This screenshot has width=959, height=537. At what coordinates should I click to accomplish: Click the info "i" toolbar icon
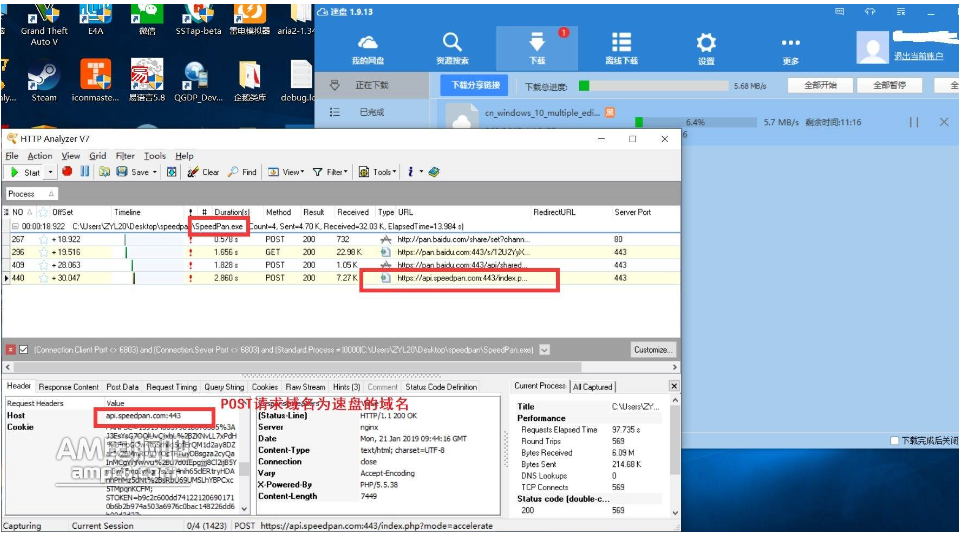click(x=410, y=172)
